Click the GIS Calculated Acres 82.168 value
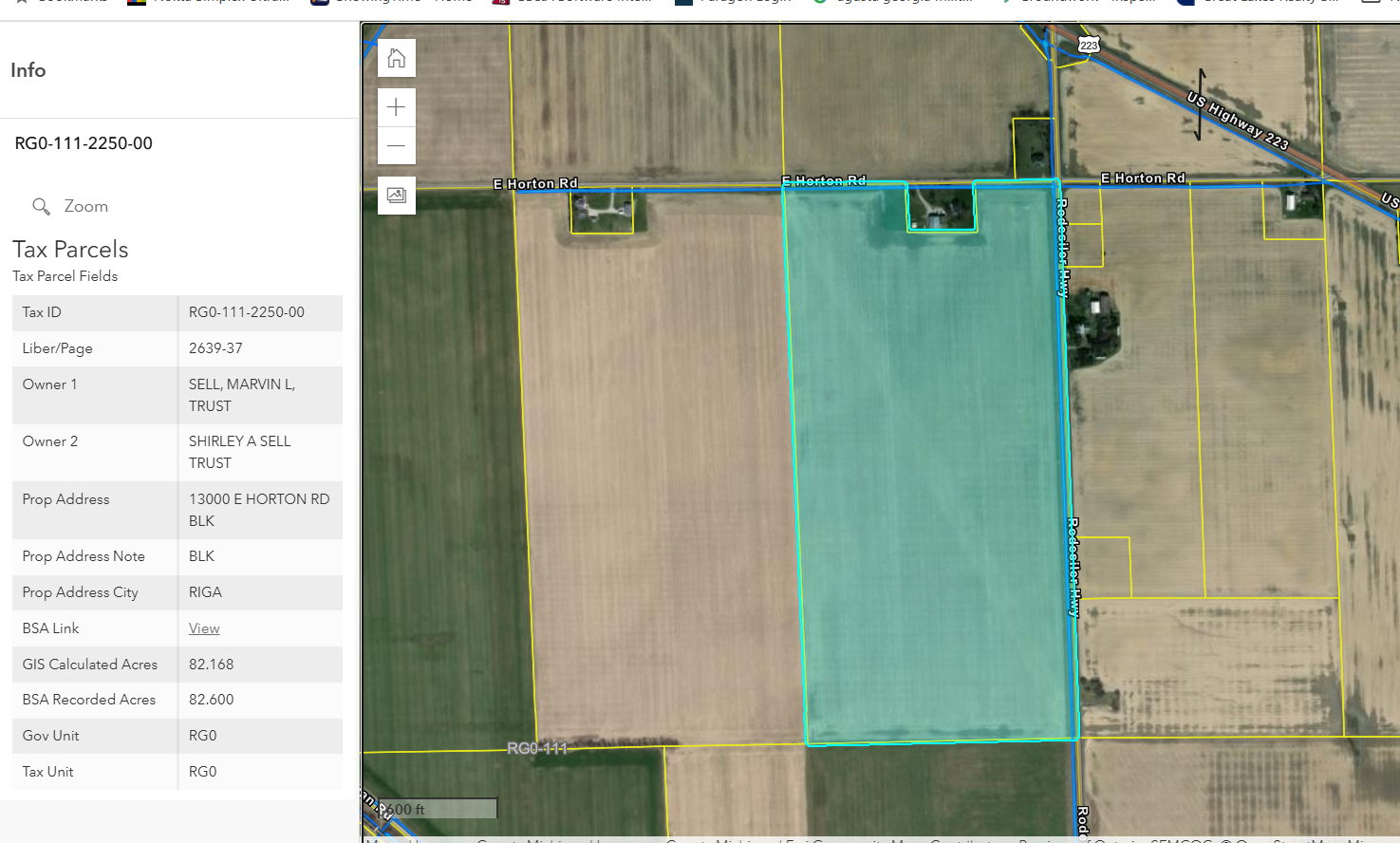The image size is (1400, 843). pyautogui.click(x=212, y=665)
